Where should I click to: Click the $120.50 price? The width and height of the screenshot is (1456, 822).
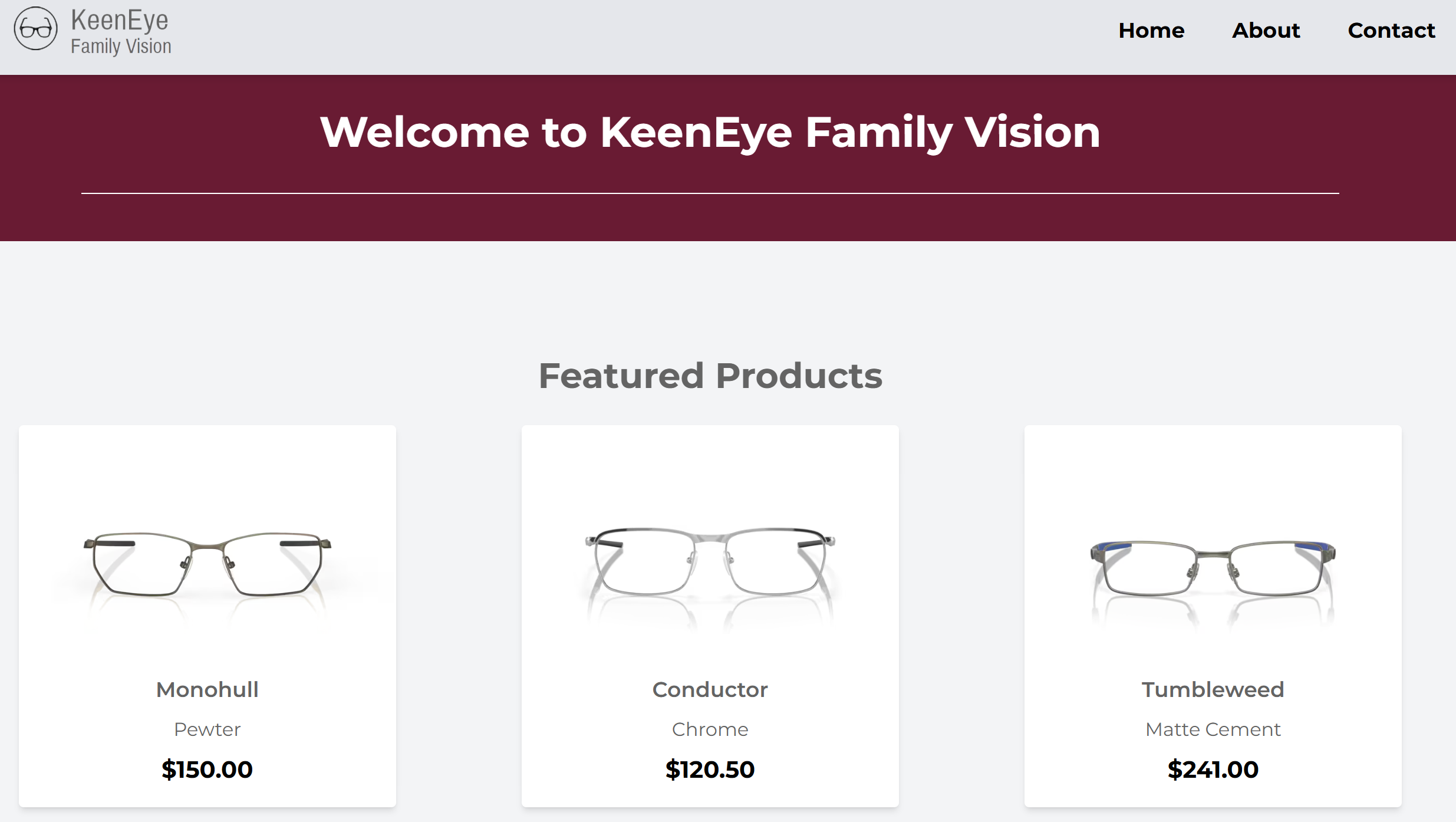[710, 770]
